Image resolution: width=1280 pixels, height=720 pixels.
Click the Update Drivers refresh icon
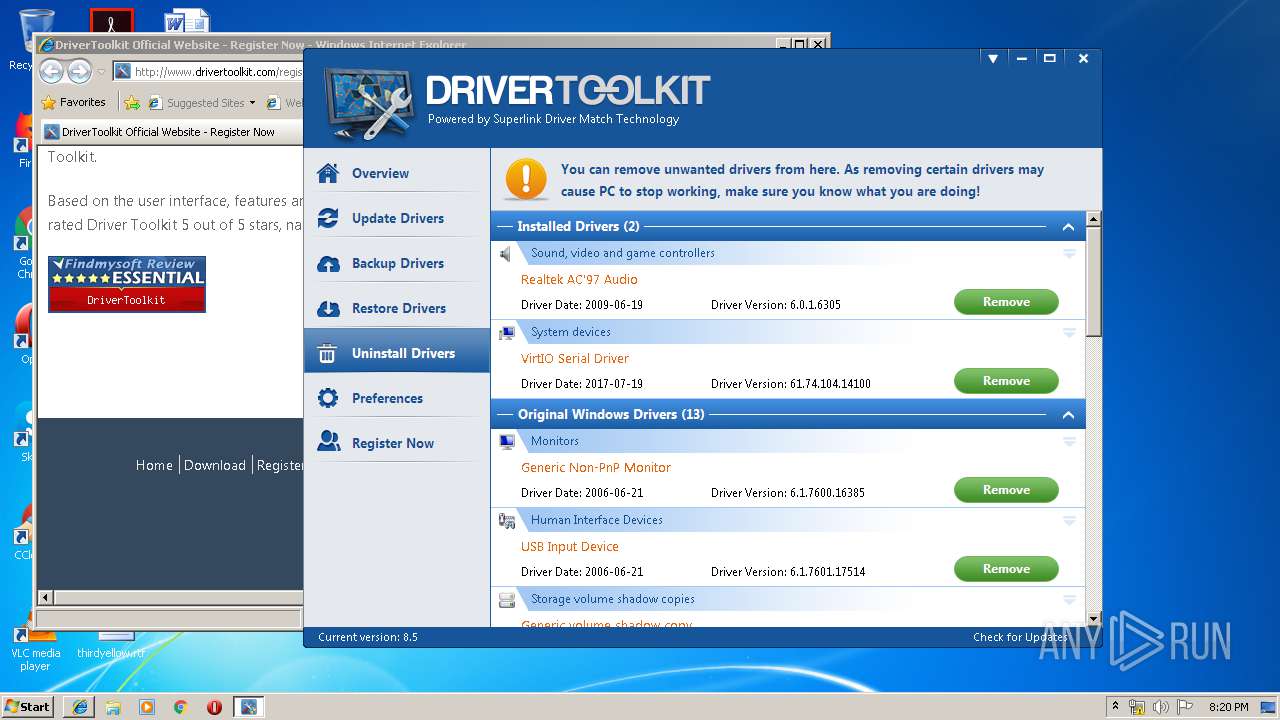(x=328, y=218)
